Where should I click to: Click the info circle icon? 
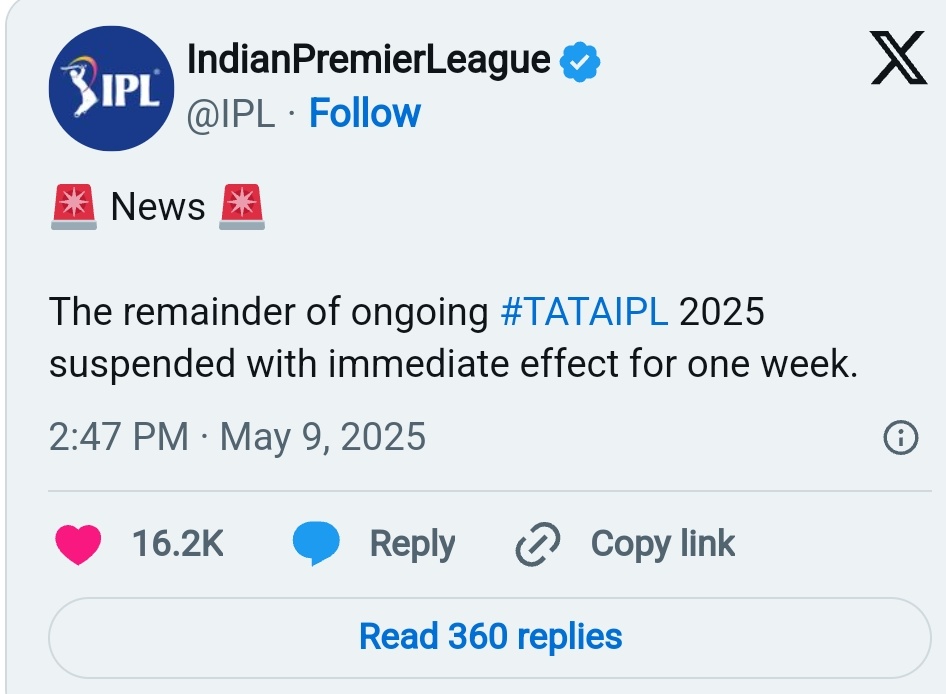pos(901,437)
